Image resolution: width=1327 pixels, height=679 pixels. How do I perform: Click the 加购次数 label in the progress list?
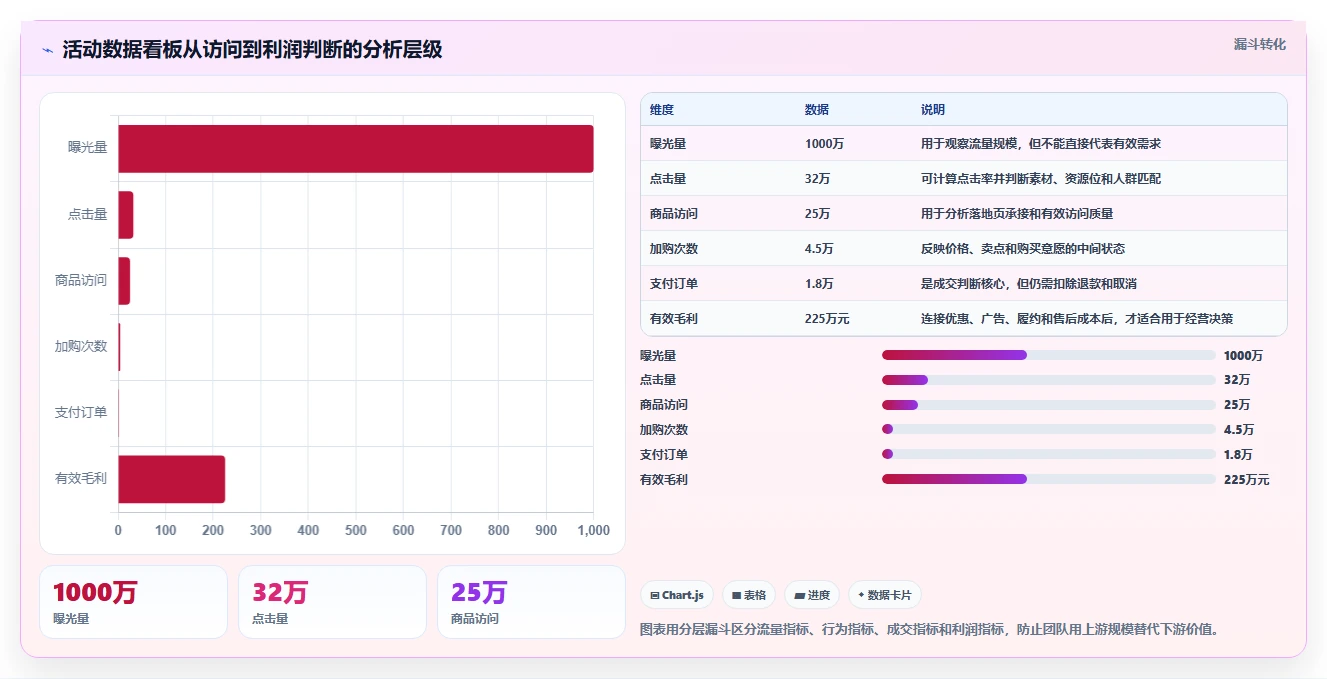(x=664, y=430)
